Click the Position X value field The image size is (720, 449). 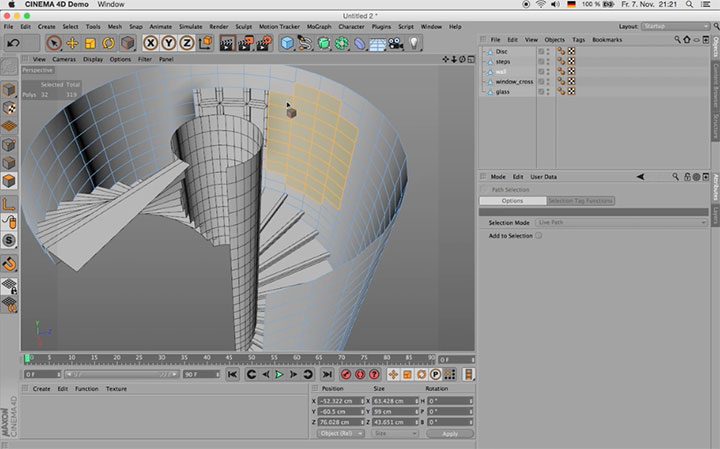point(341,401)
